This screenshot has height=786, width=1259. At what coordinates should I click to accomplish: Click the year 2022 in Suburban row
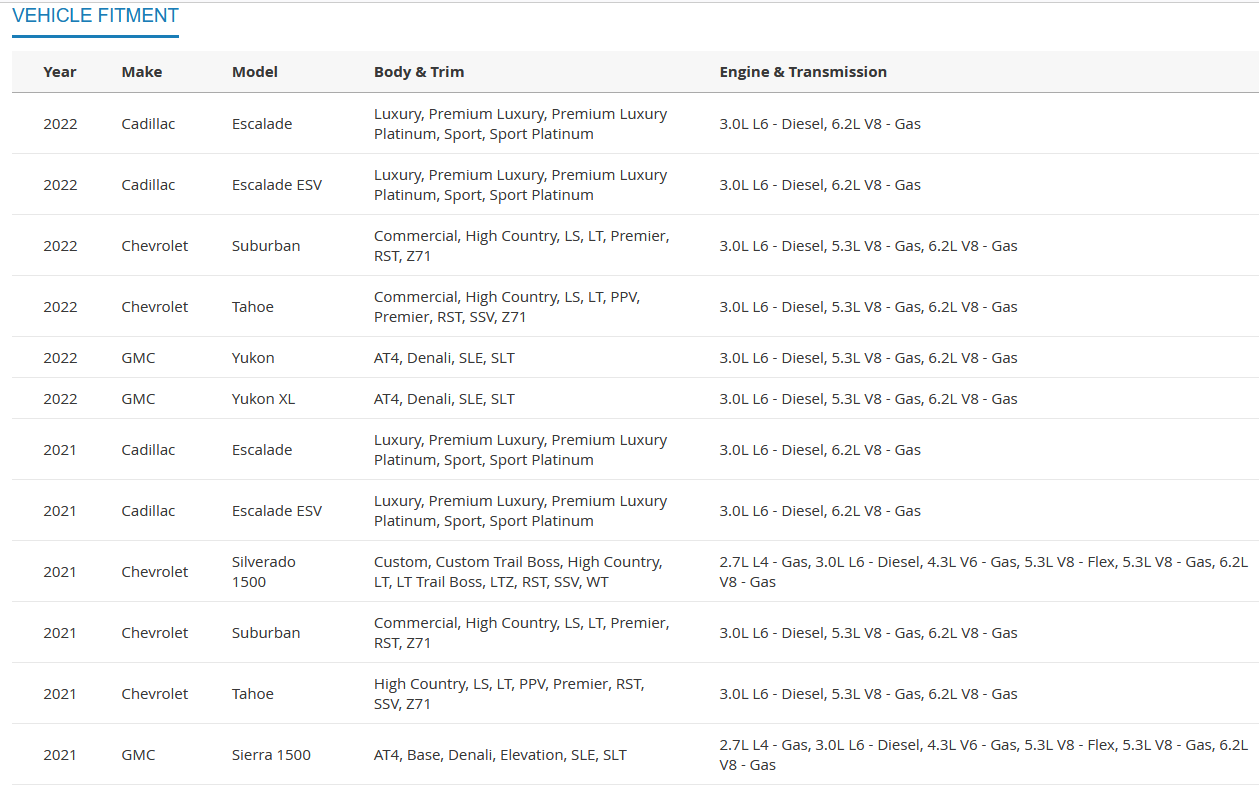(60, 246)
